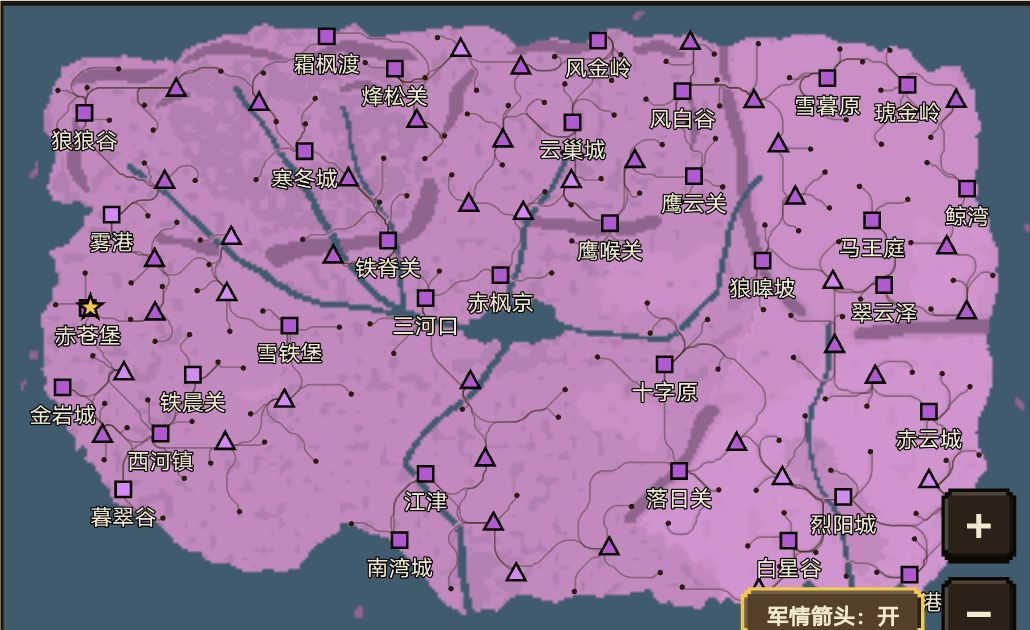Select the 鲸湾 bay marker
Screen dimensions: 1030x630
coord(967,189)
